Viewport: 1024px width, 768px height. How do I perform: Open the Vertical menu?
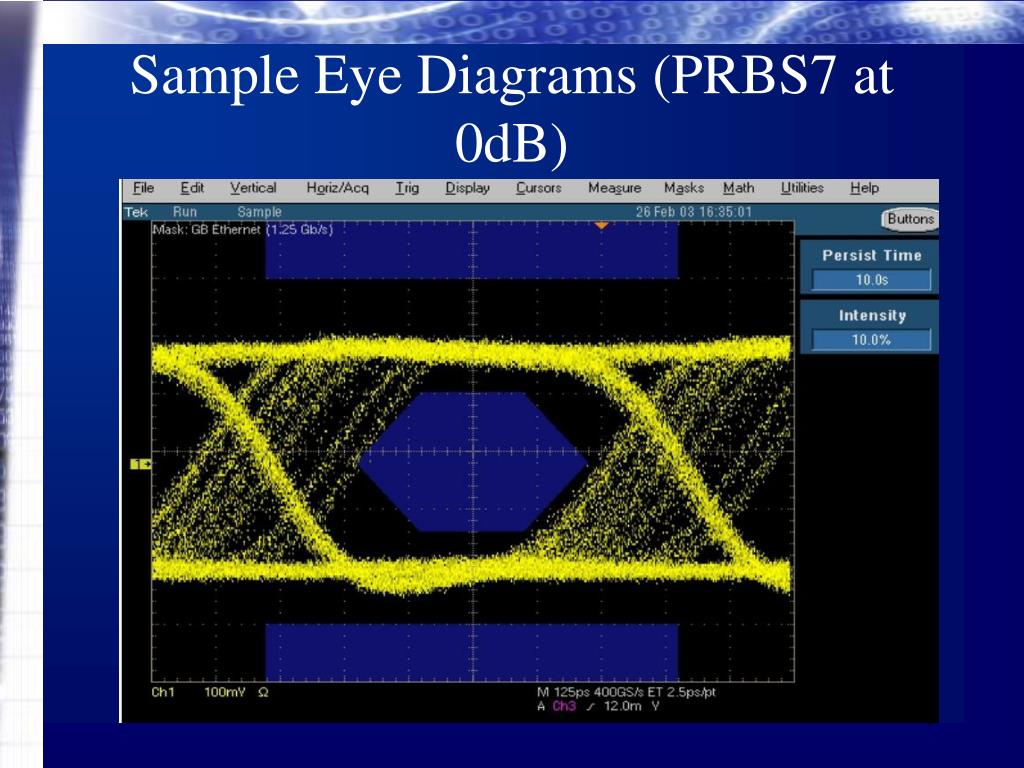[253, 188]
